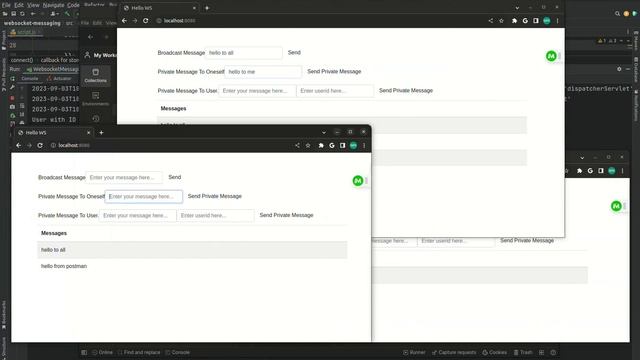Click Send Private Message beside Oneself field, front window
The image size is (640, 360).
[215, 196]
